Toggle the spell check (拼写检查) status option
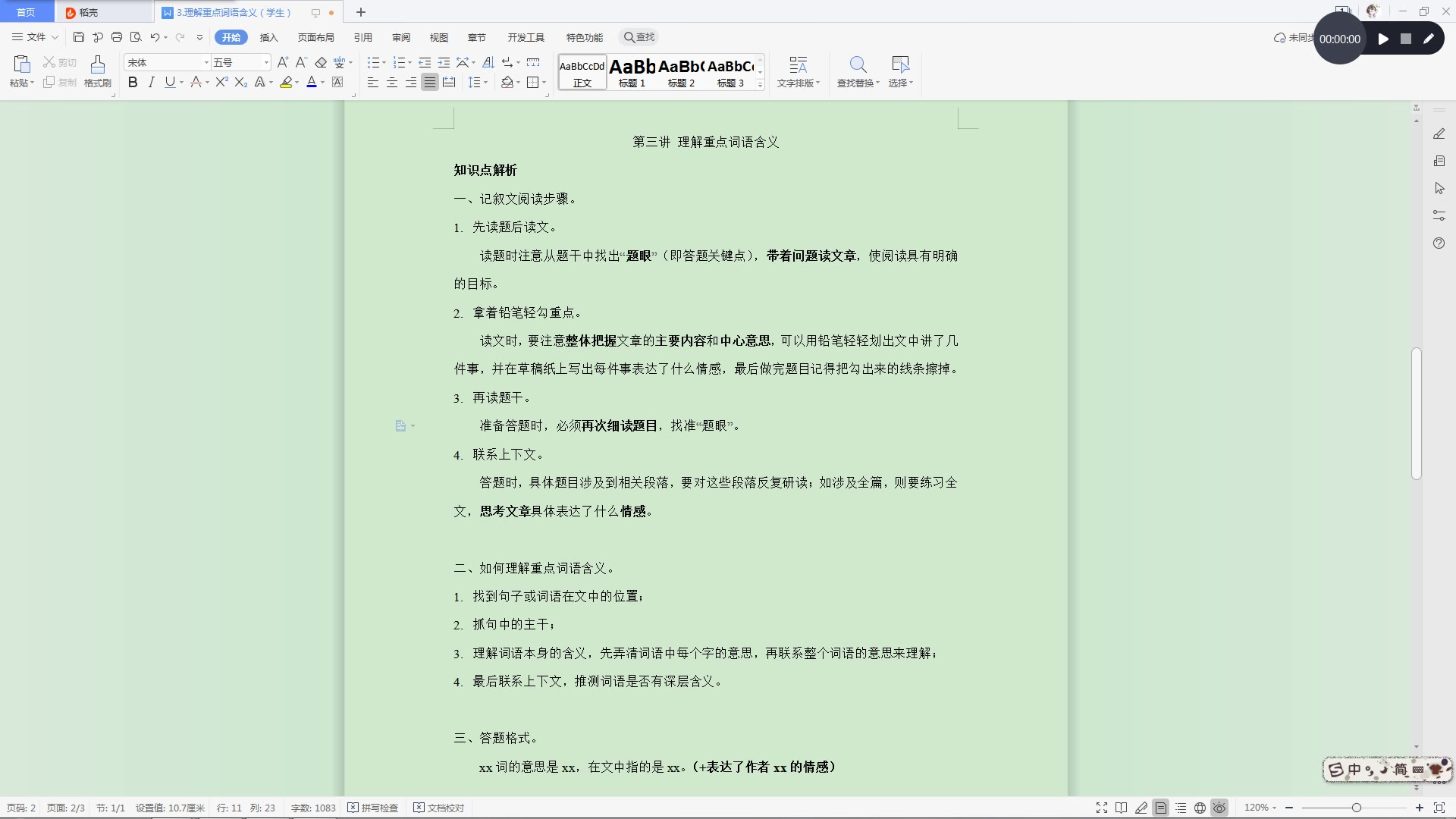Image resolution: width=1456 pixels, height=819 pixels. [373, 808]
